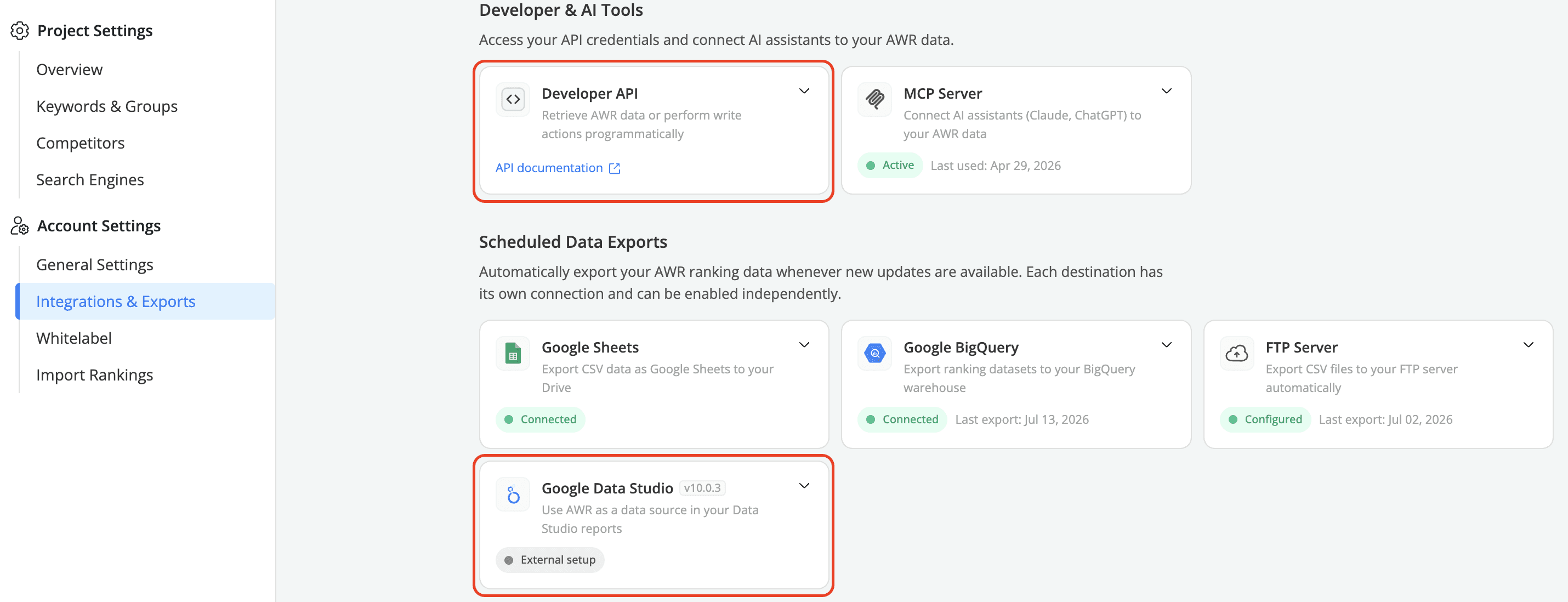Click the Google BigQuery hexagon icon

(874, 353)
